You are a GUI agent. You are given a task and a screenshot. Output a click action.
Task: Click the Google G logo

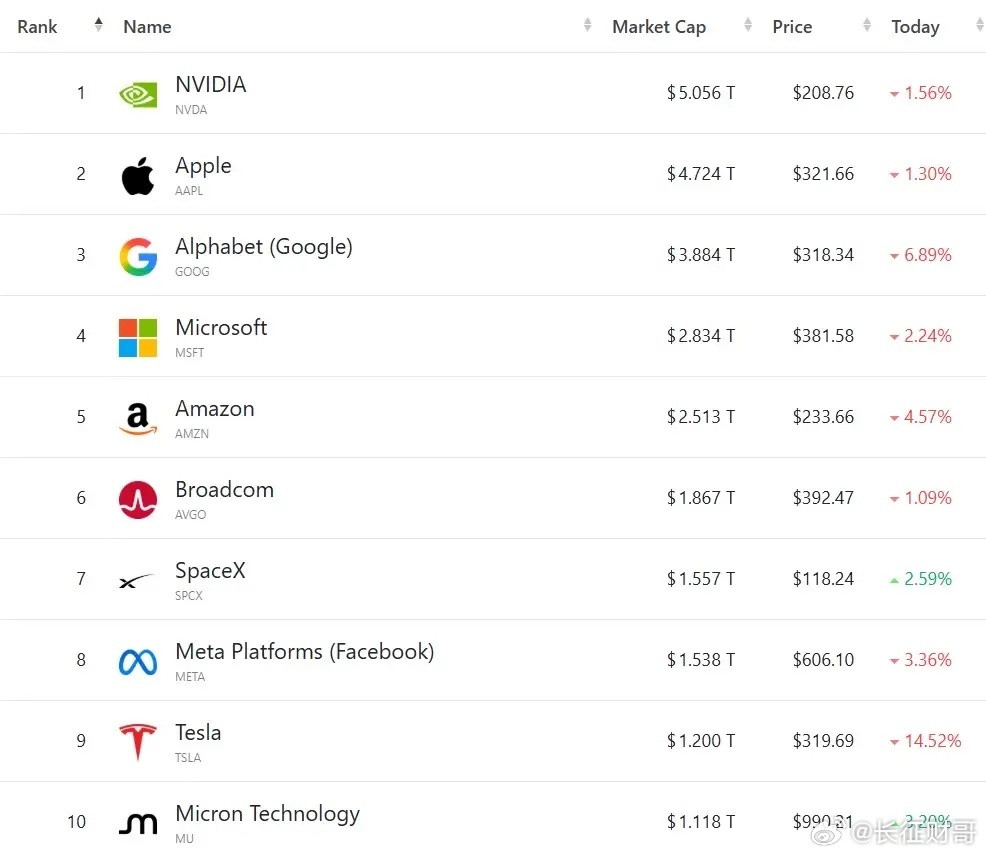[x=138, y=256]
